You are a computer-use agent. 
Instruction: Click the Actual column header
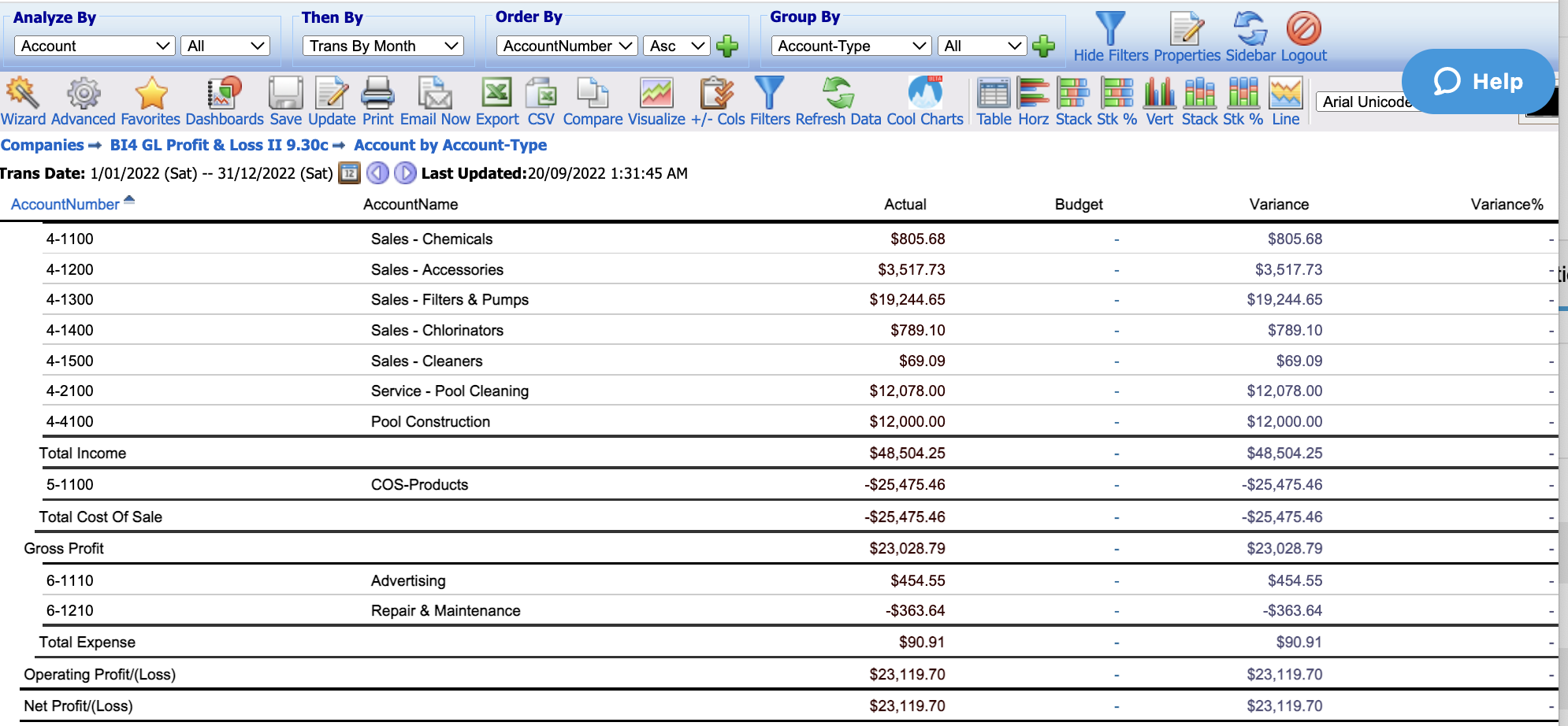click(905, 204)
